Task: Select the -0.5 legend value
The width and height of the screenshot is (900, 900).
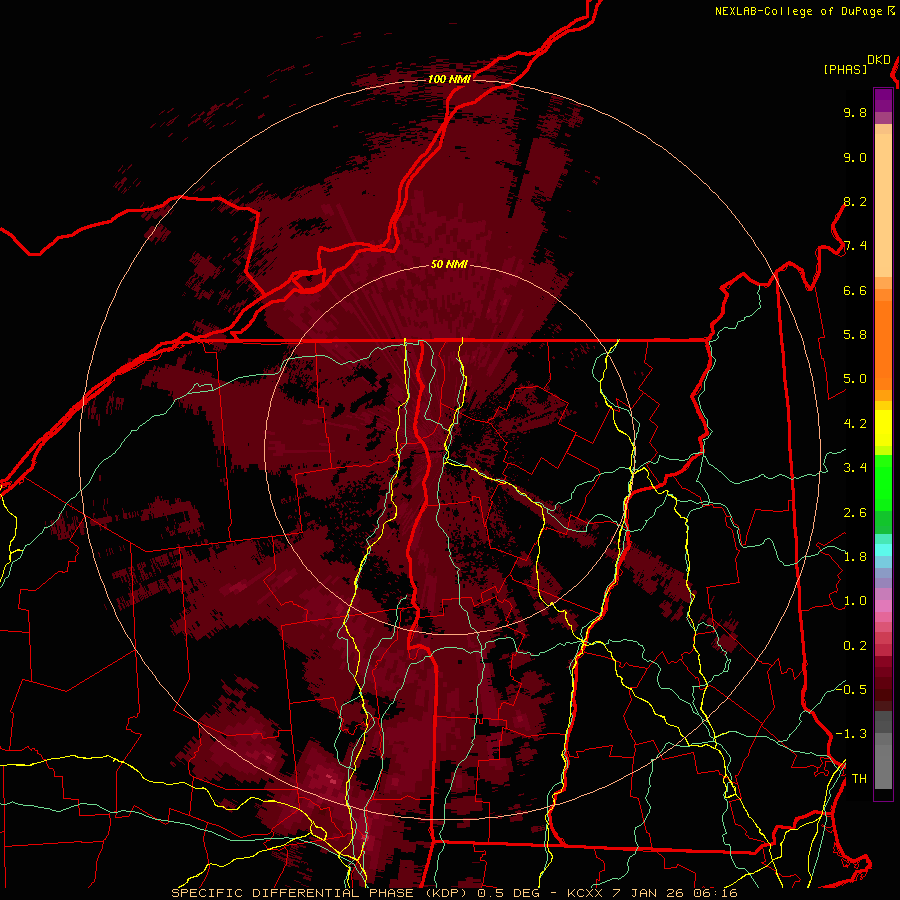Action: coord(851,689)
